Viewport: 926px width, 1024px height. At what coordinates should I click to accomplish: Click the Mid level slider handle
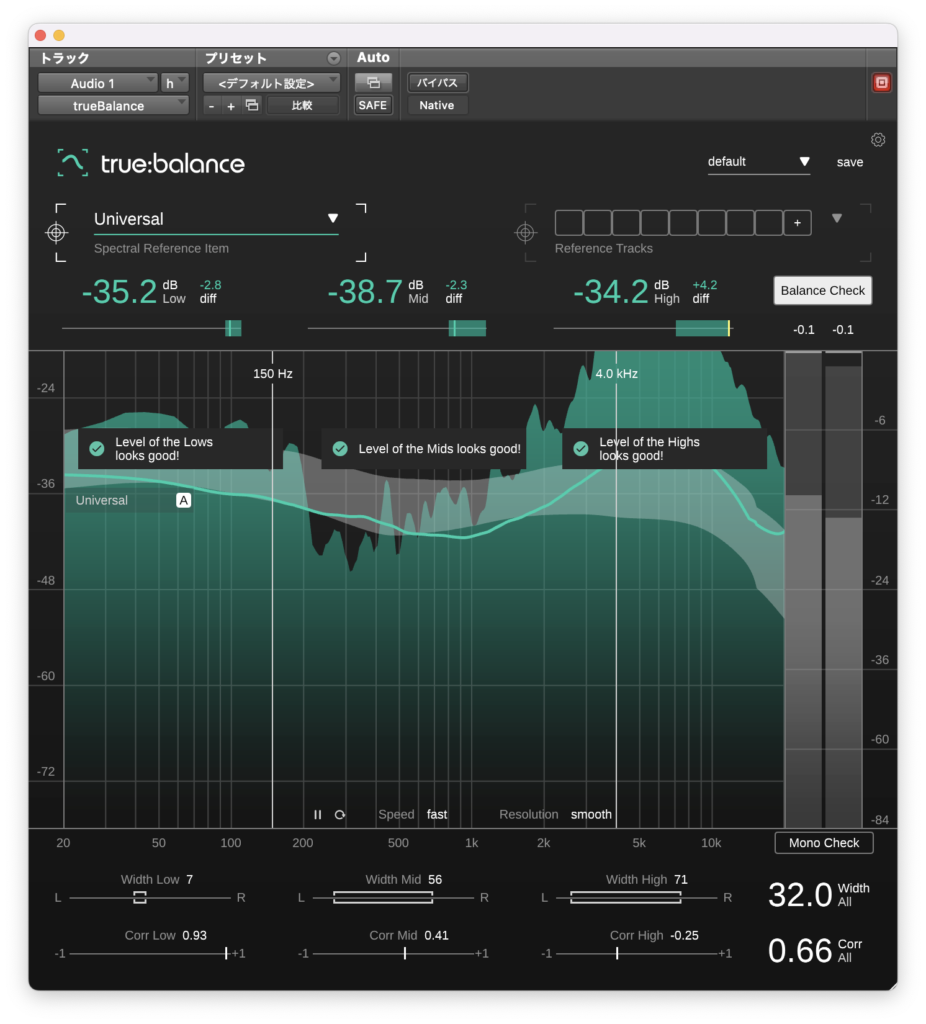click(467, 328)
